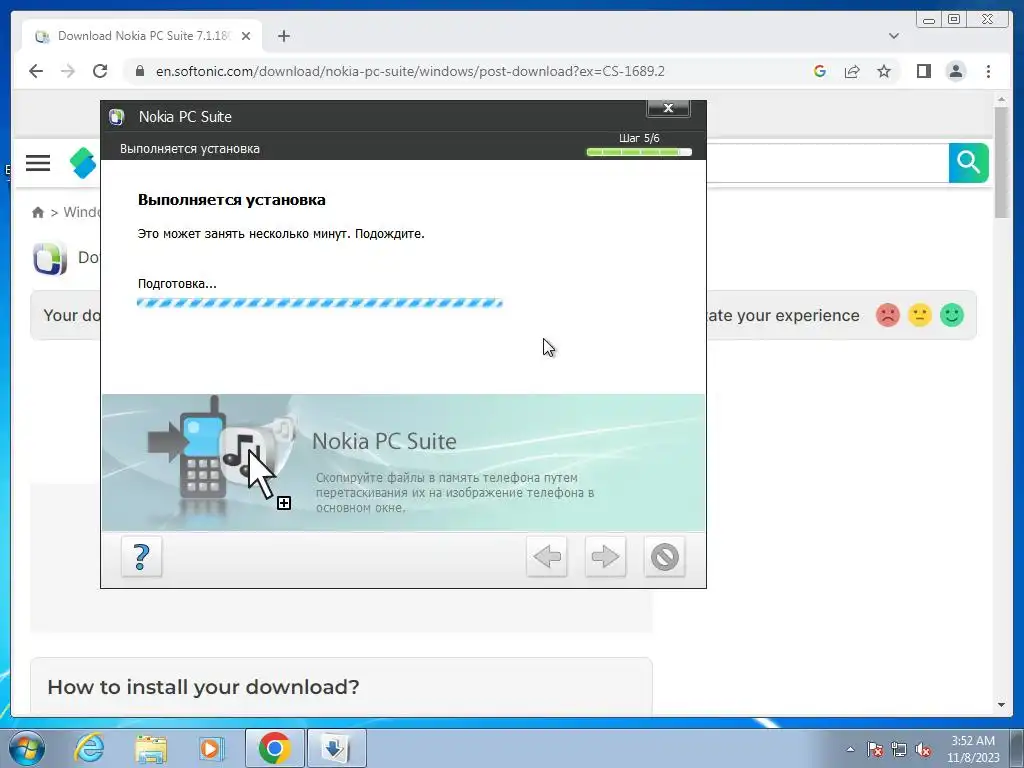Open Windows Media Player from taskbar
Viewport: 1024px width, 768px height.
coord(211,748)
